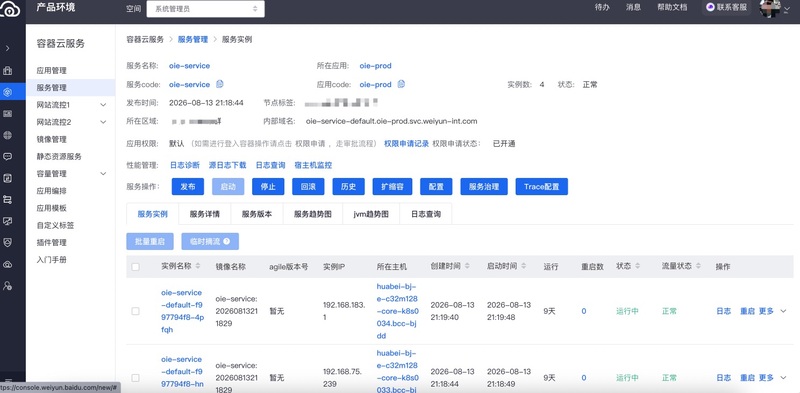Open the pipeline flow icon in the left rail
Screen dimensions: 800x393
click(x=7, y=200)
